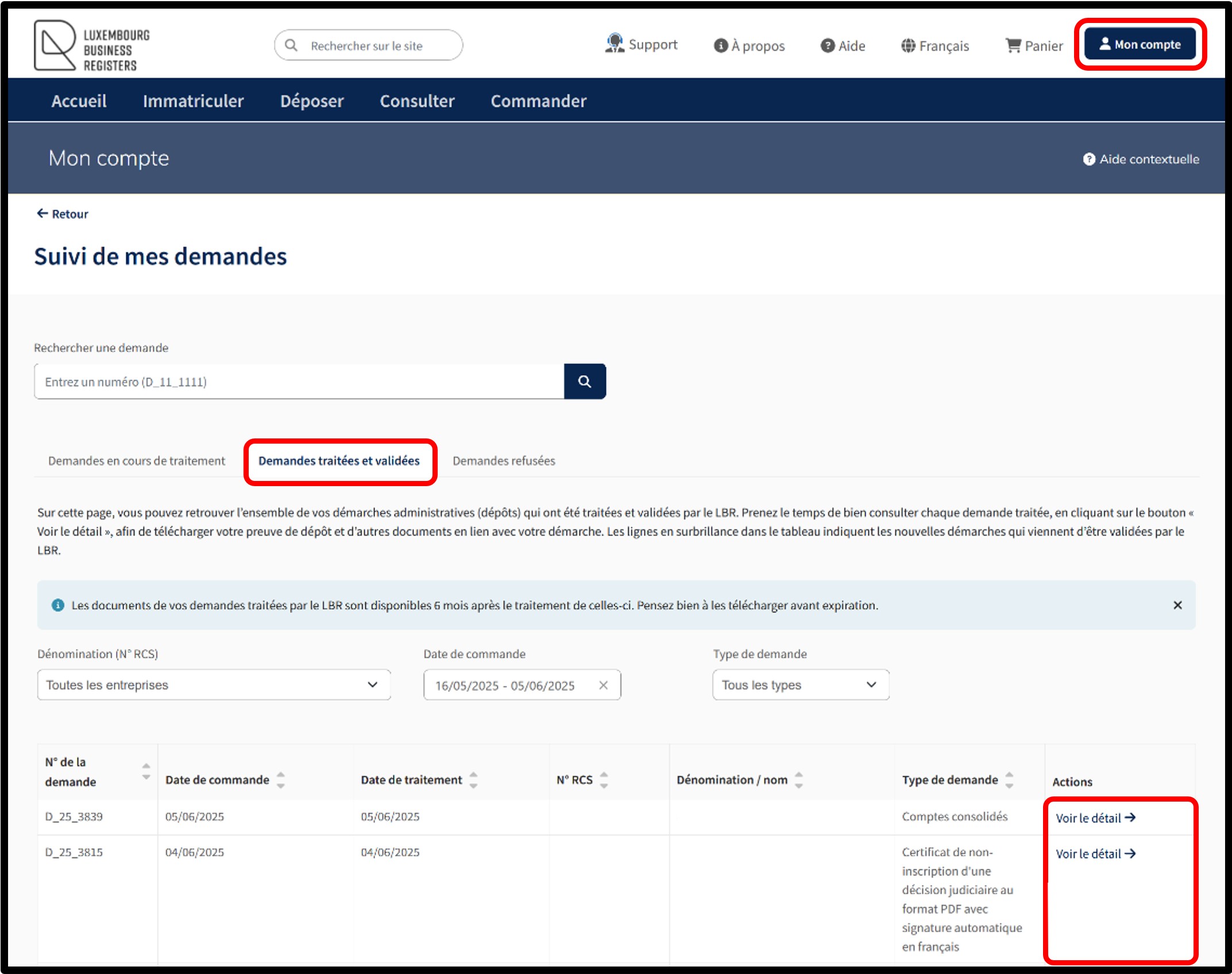Open the Panier shopping cart
Screen dimensions: 1232x974
1034,46
